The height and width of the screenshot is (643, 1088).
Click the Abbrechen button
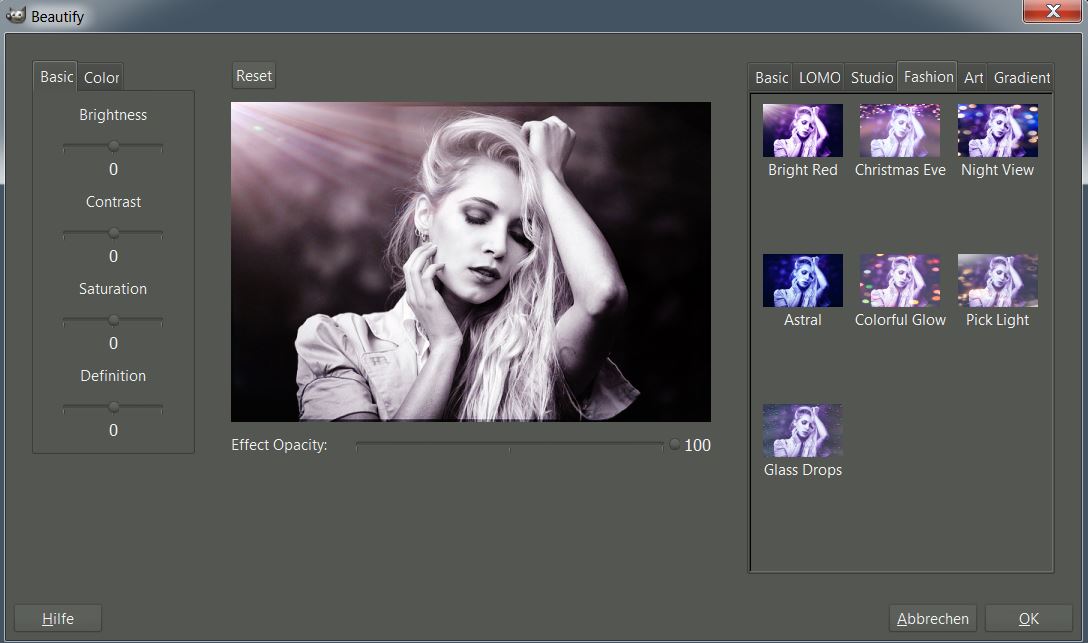(933, 618)
